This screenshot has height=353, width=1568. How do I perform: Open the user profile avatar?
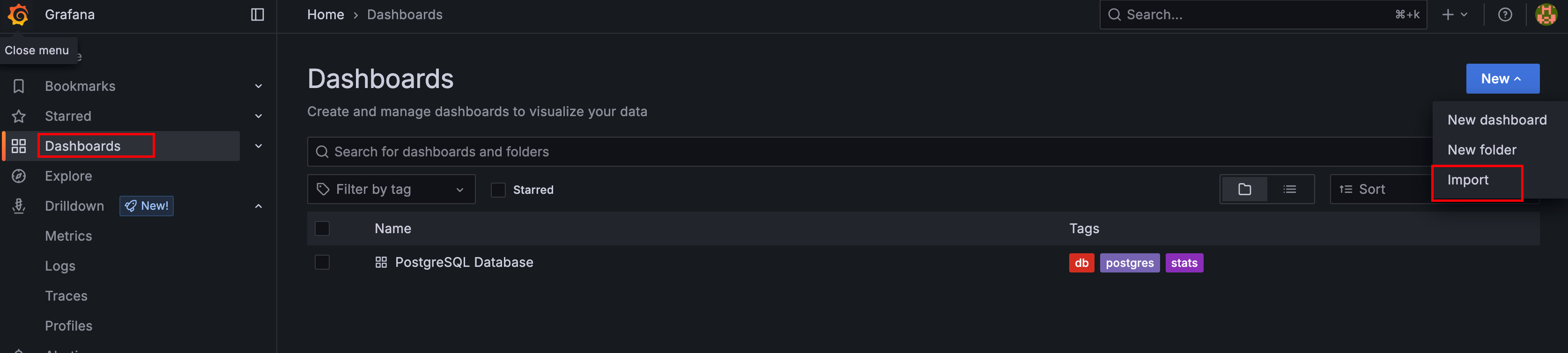click(1546, 15)
